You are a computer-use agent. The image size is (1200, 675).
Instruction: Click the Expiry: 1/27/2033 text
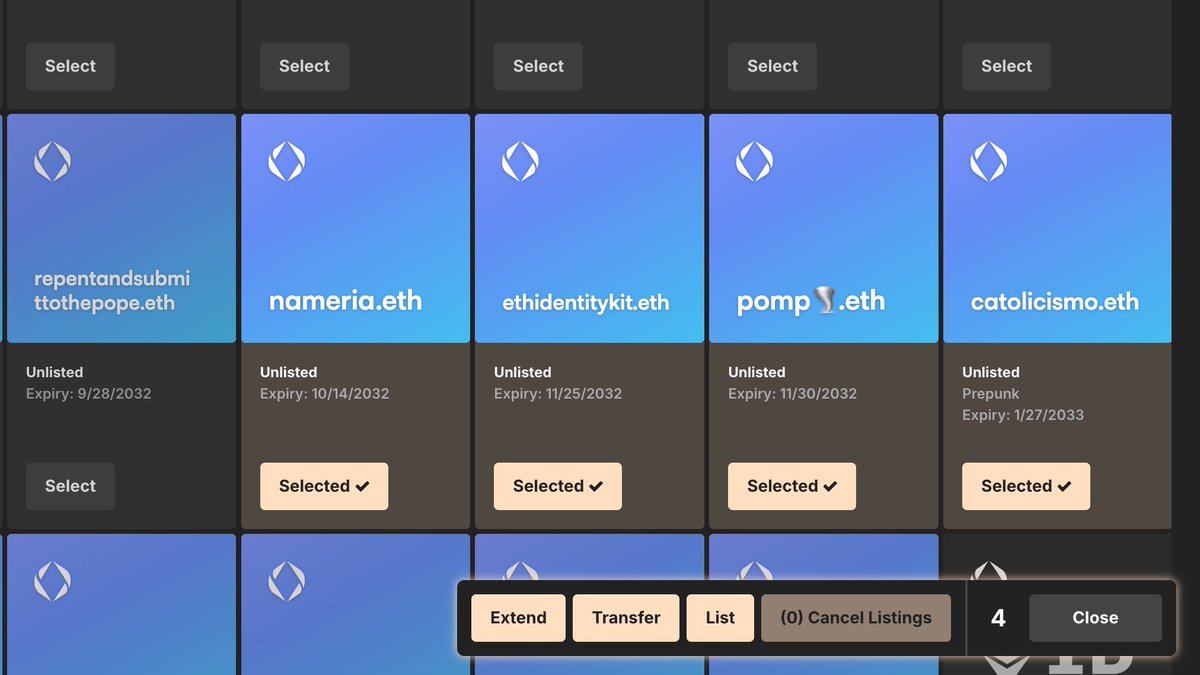click(x=1022, y=415)
